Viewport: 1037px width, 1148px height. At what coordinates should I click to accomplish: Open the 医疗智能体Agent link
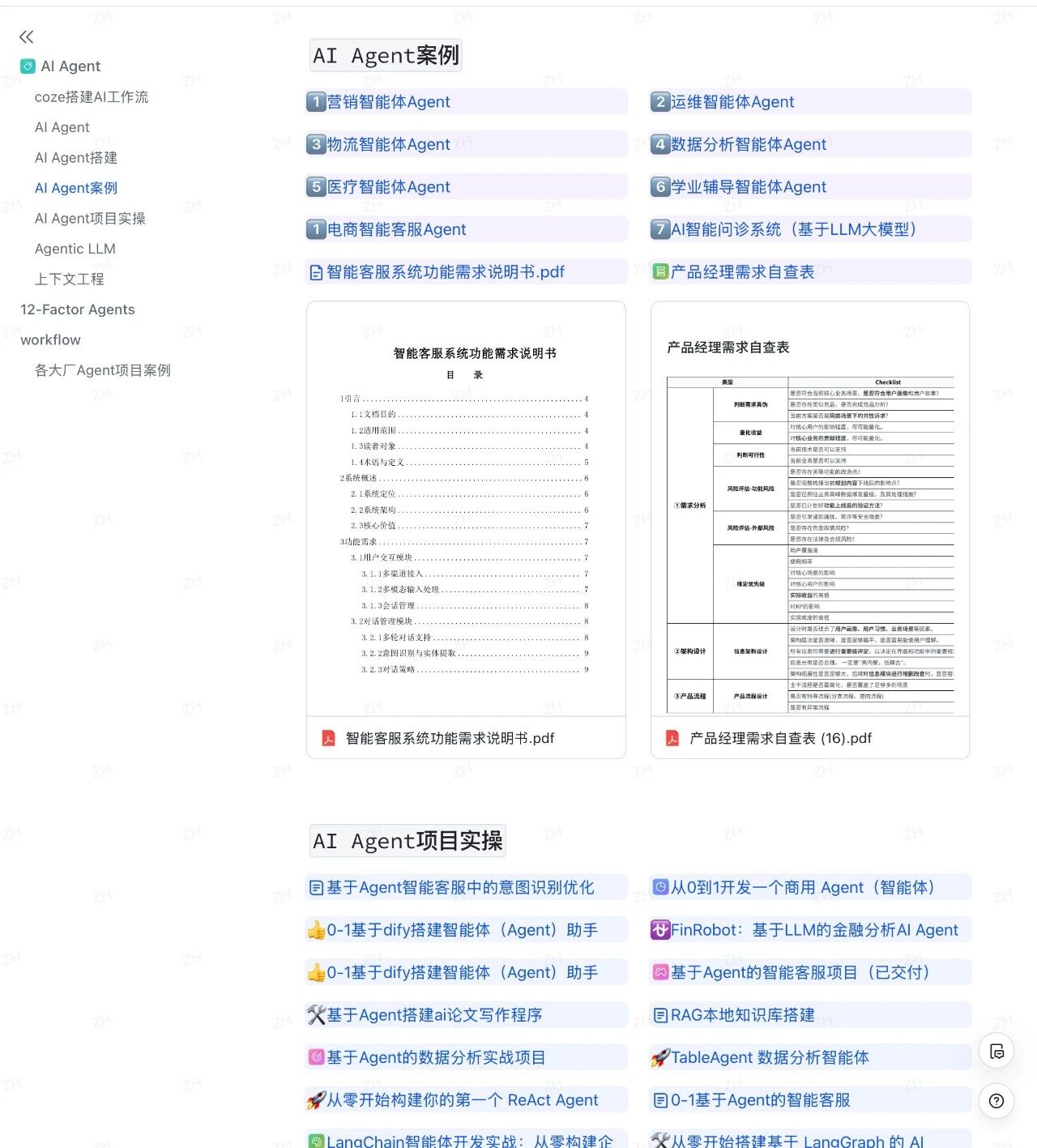pyautogui.click(x=388, y=187)
